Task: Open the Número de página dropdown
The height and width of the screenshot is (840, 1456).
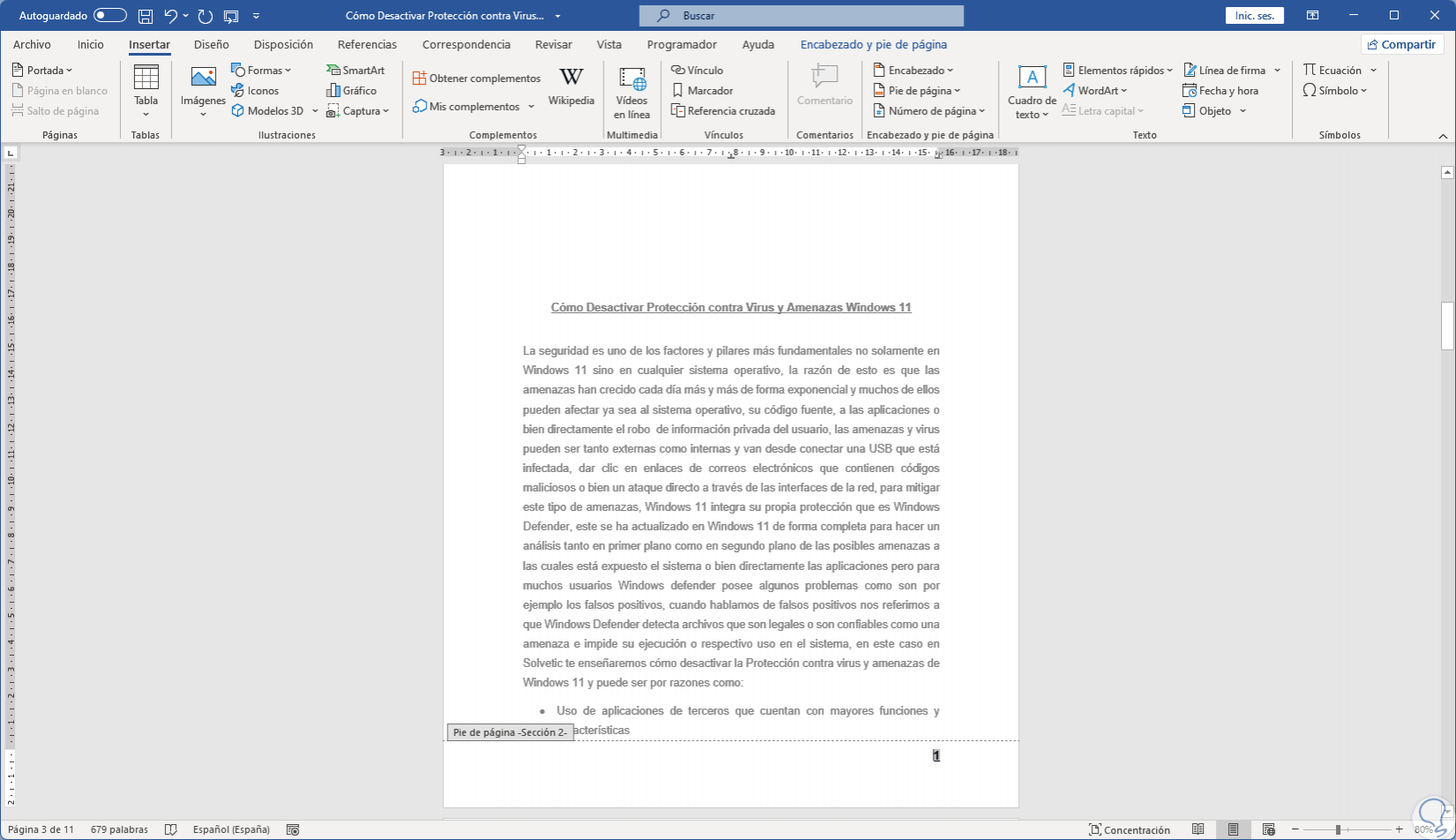Action: [929, 111]
